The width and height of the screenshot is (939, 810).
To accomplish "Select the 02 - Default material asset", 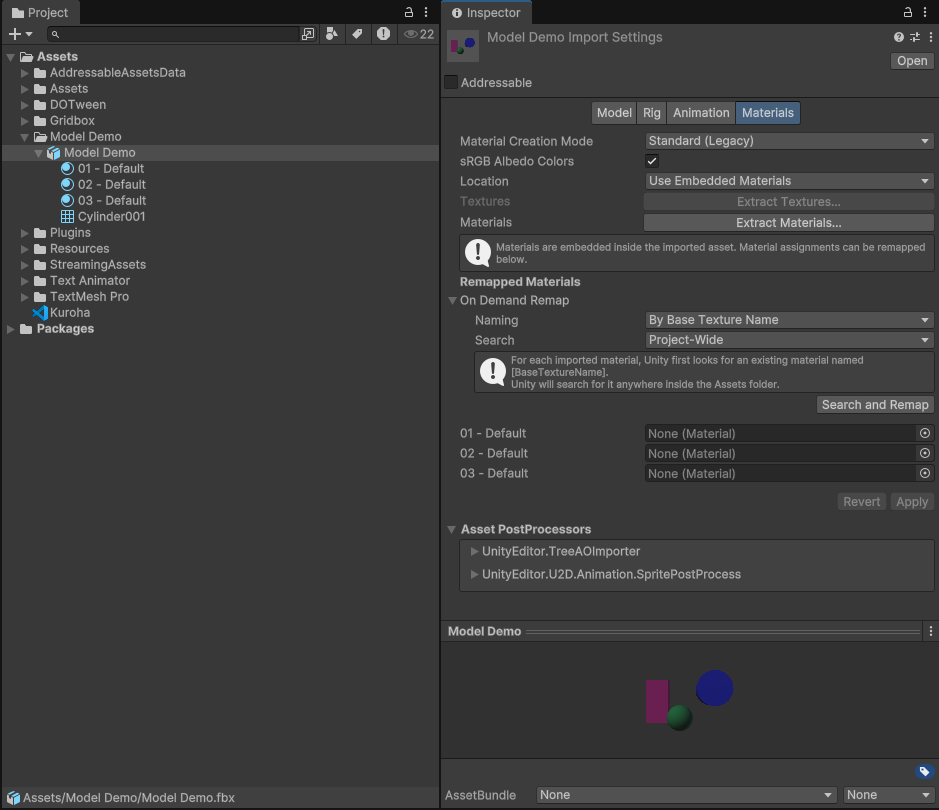I will click(111, 185).
